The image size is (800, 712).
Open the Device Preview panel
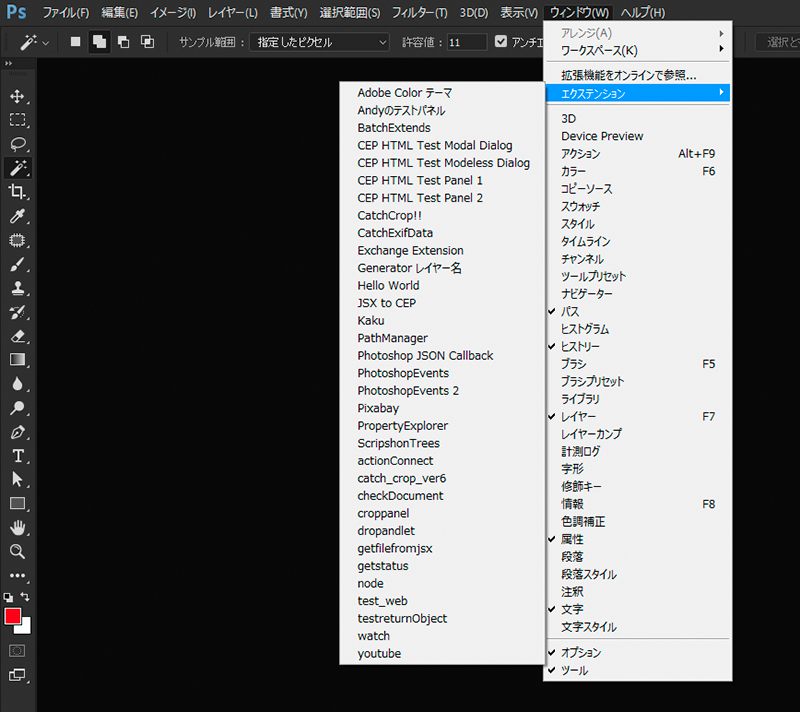(x=638, y=136)
